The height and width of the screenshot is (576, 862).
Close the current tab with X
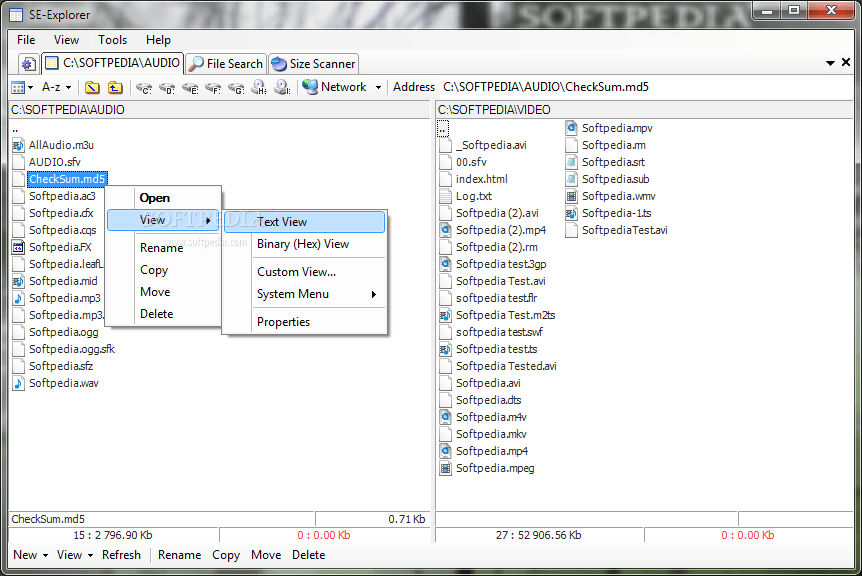(x=846, y=63)
